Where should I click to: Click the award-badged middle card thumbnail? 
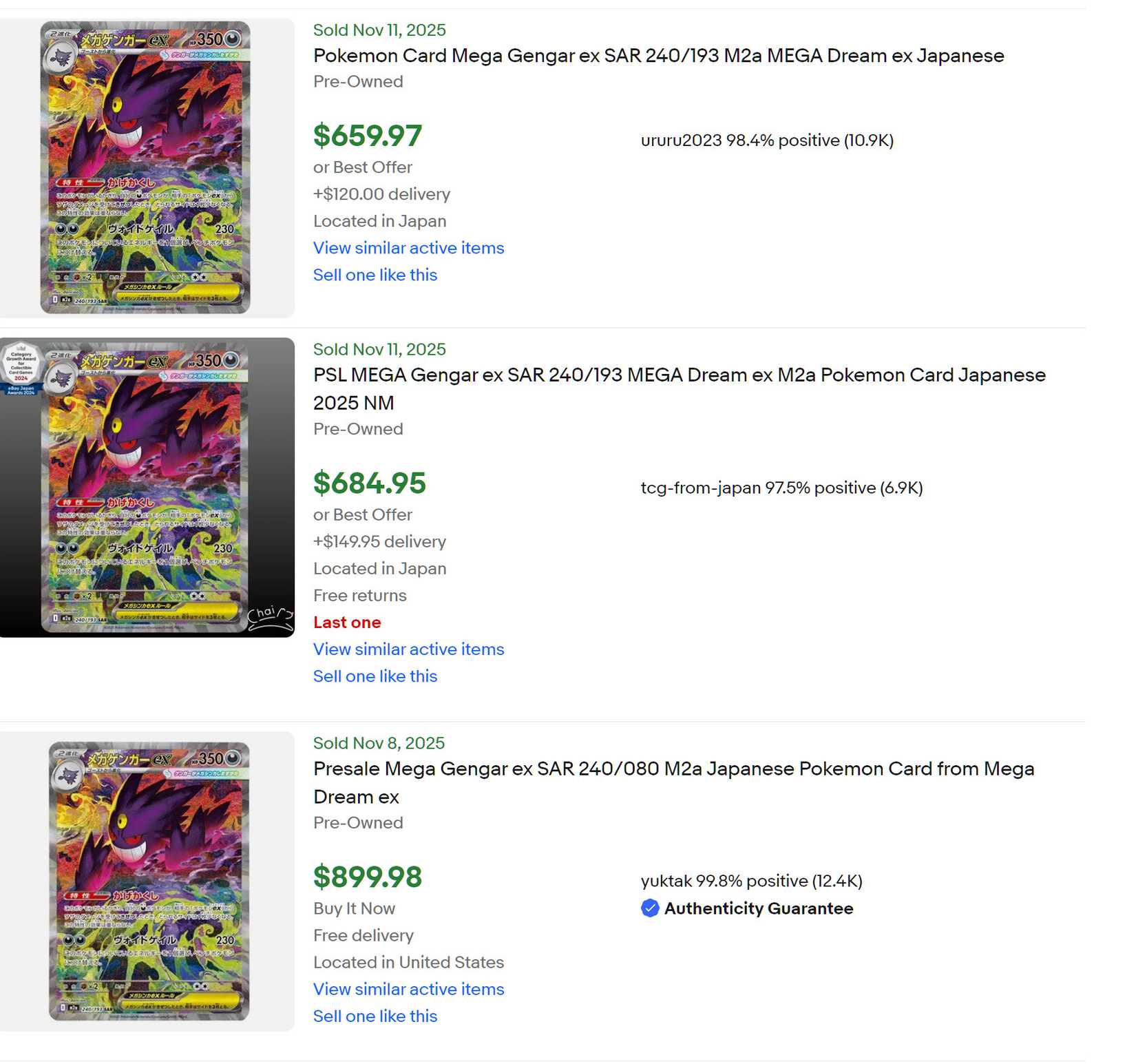(147, 488)
